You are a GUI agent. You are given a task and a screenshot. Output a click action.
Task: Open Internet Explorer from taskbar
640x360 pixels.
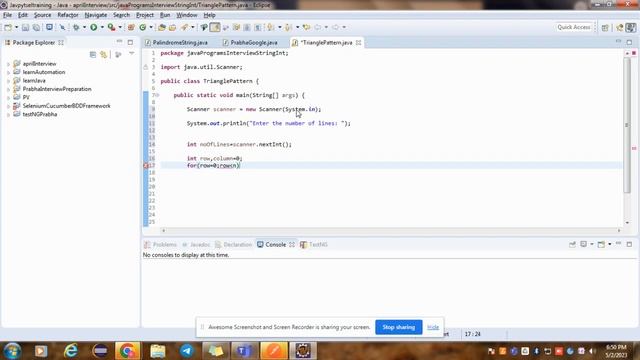tap(71, 351)
